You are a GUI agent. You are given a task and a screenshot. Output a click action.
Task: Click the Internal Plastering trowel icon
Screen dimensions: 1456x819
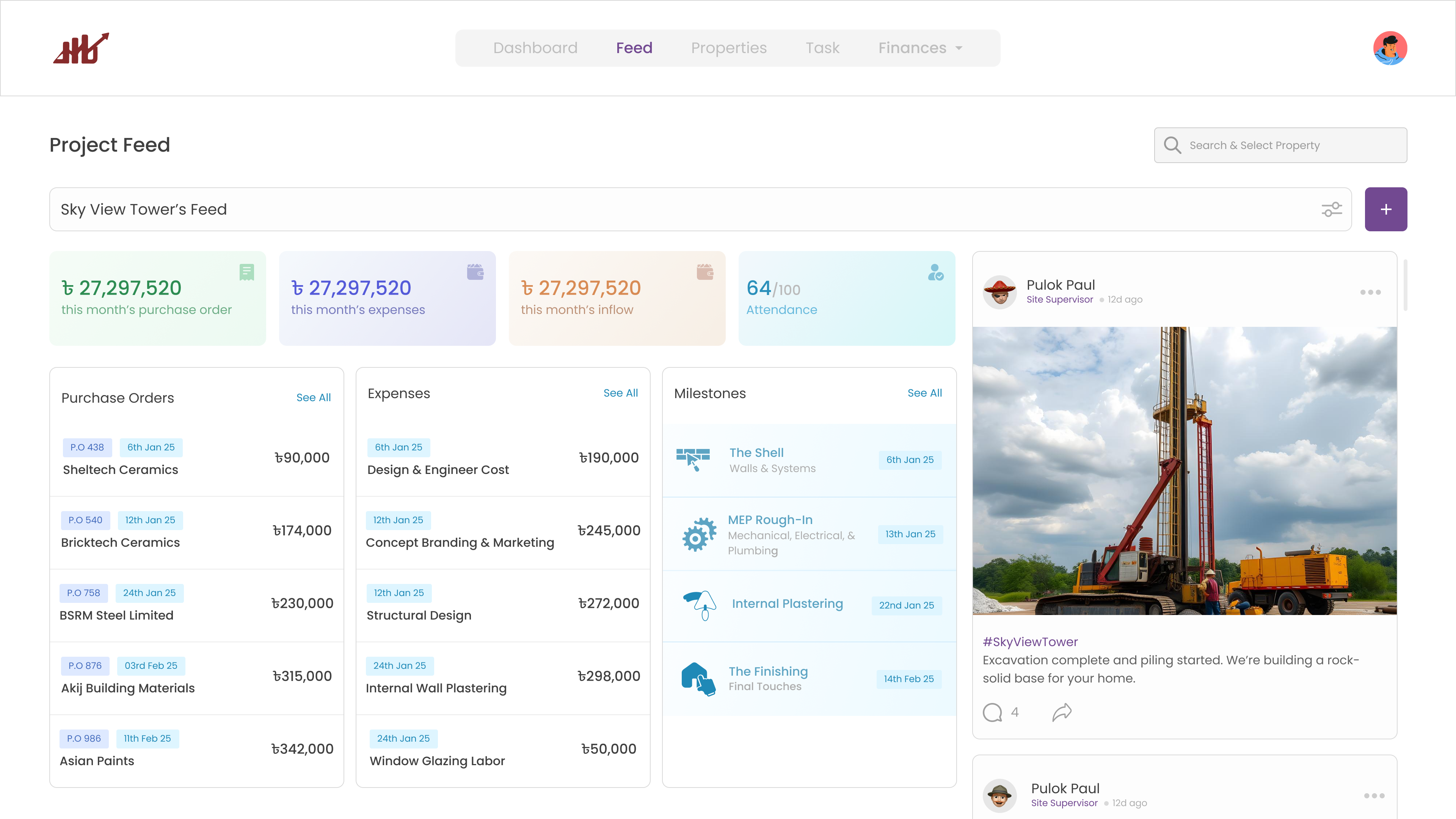700,605
